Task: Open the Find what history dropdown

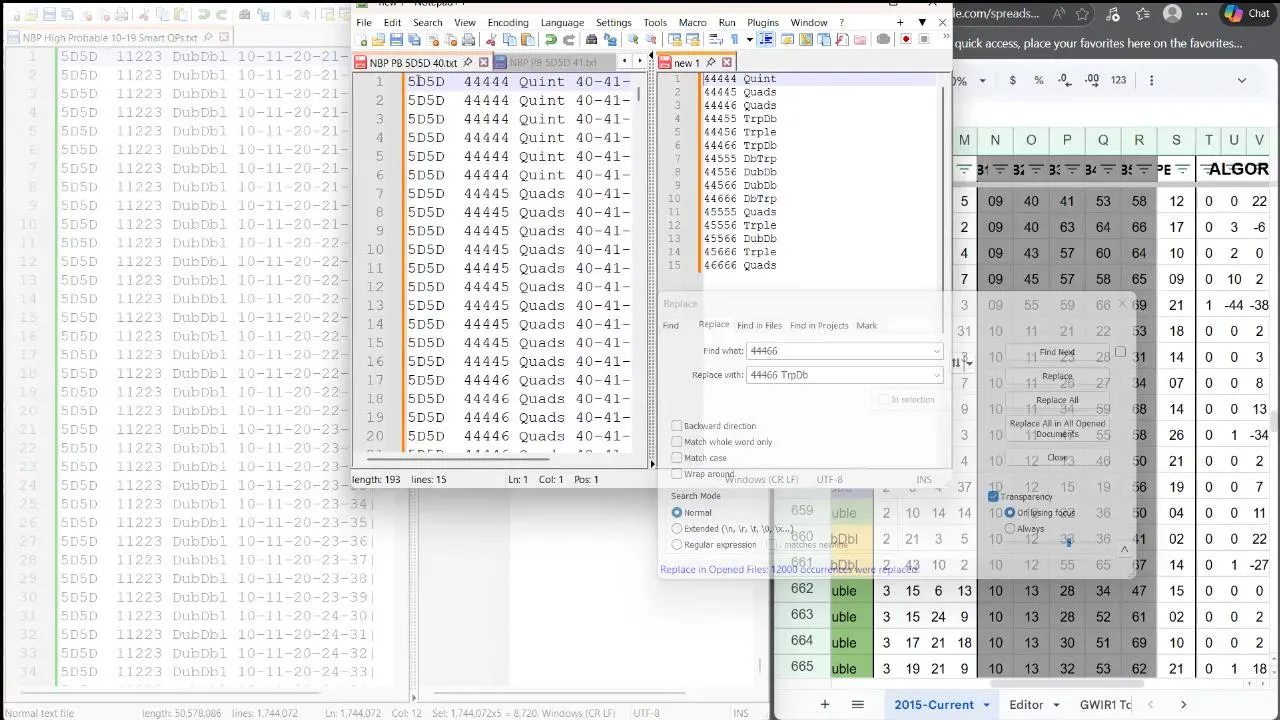Action: point(936,351)
